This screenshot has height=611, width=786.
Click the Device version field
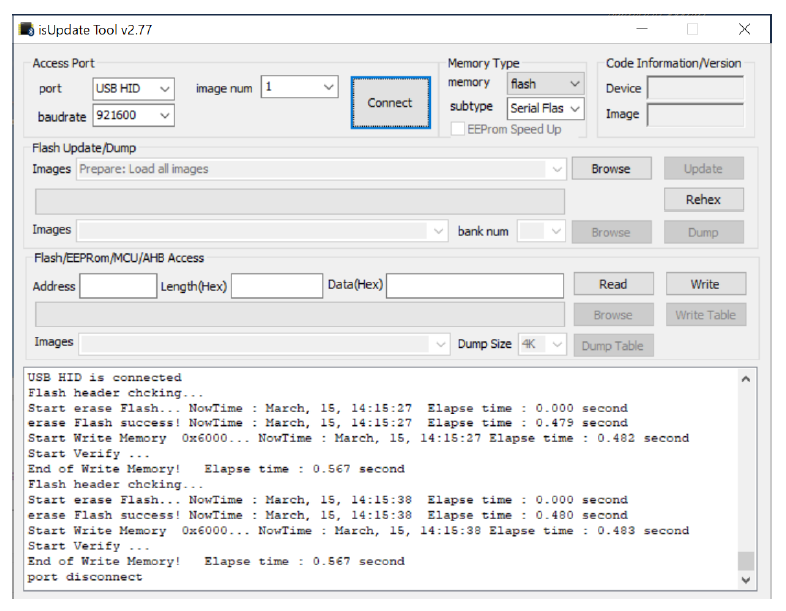[x=695, y=88]
